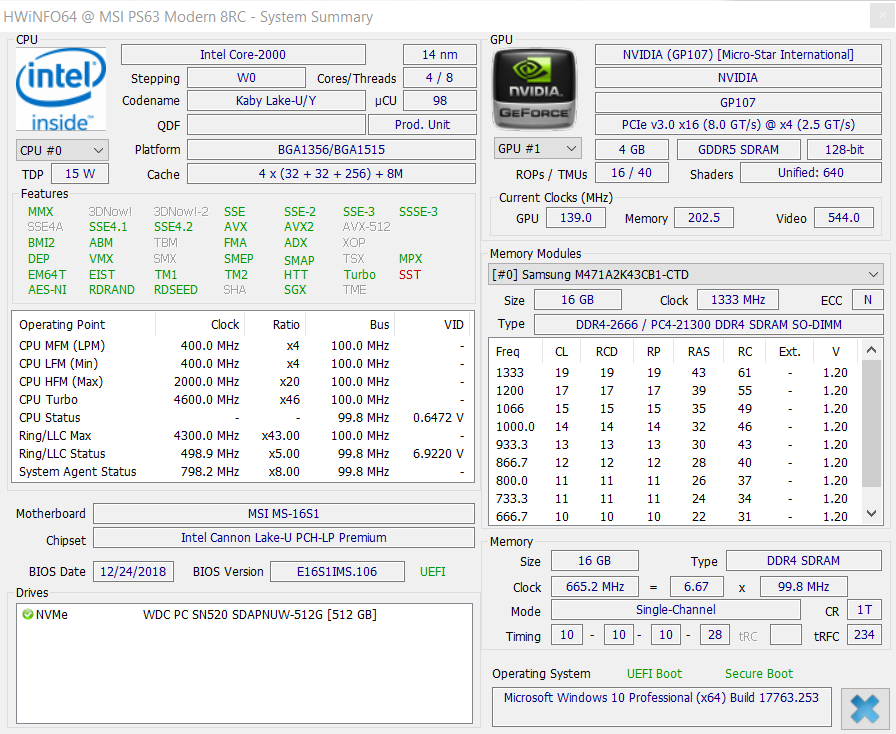Click the Kaby Lake-U/Y codename field
This screenshot has height=734, width=896.
(x=276, y=101)
